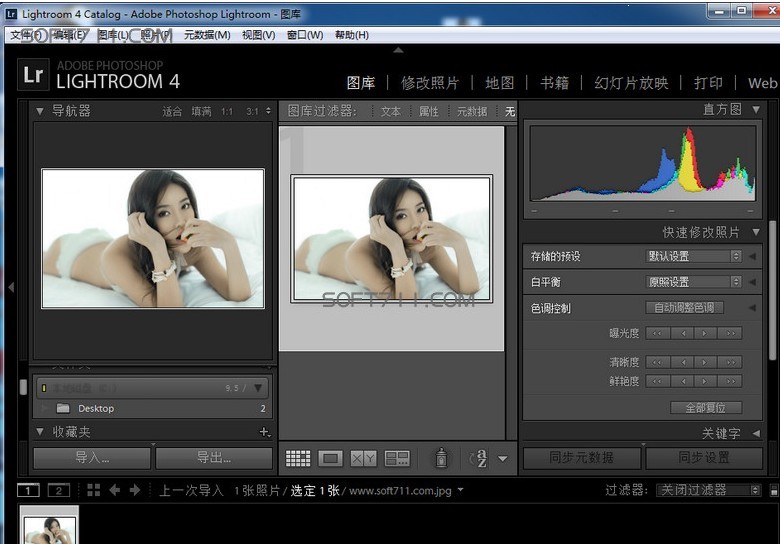This screenshot has width=780, height=544.
Task: Click Reset All 全部复位 button
Action: point(706,408)
